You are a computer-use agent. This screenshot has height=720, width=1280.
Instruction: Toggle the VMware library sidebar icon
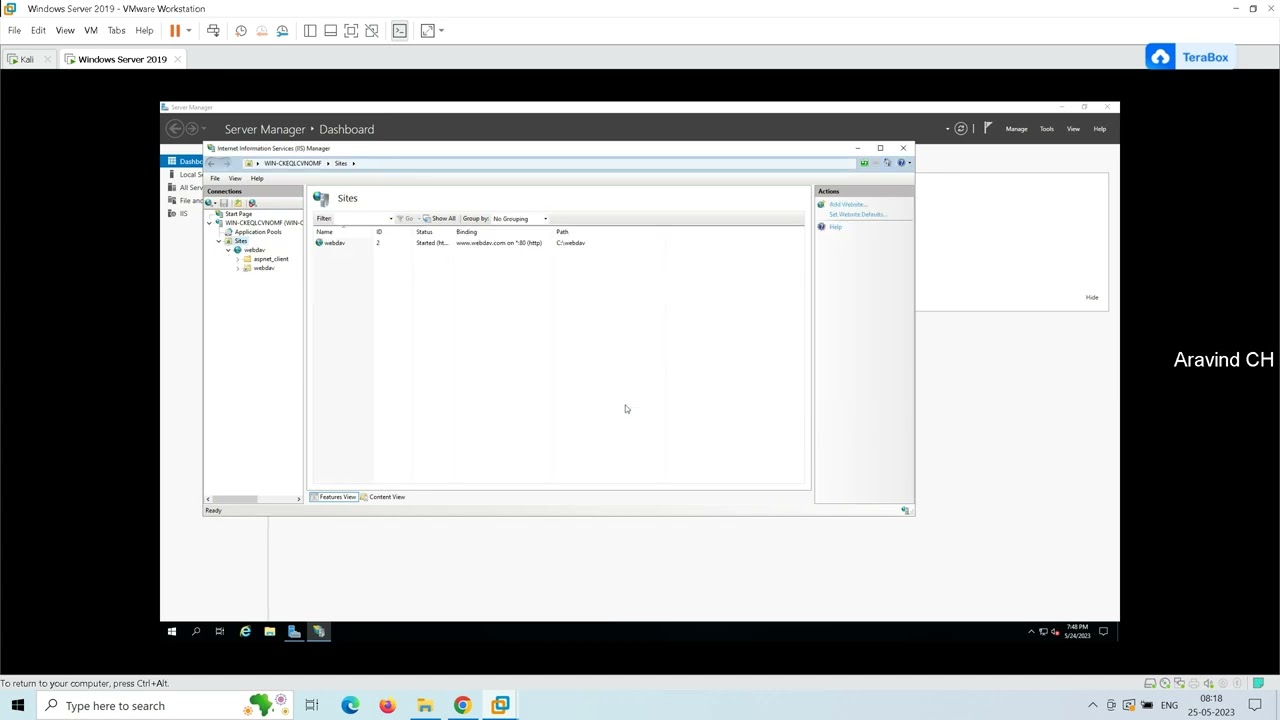310,31
